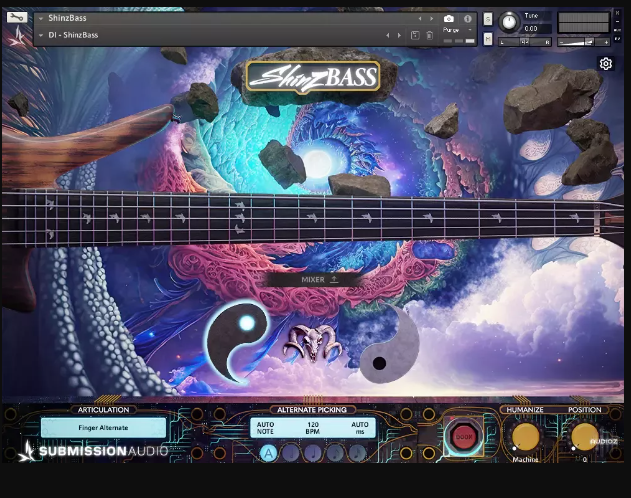Image resolution: width=631 pixels, height=498 pixels.
Task: Click the ALTERNATE PICKING section label
Action: click(312, 410)
